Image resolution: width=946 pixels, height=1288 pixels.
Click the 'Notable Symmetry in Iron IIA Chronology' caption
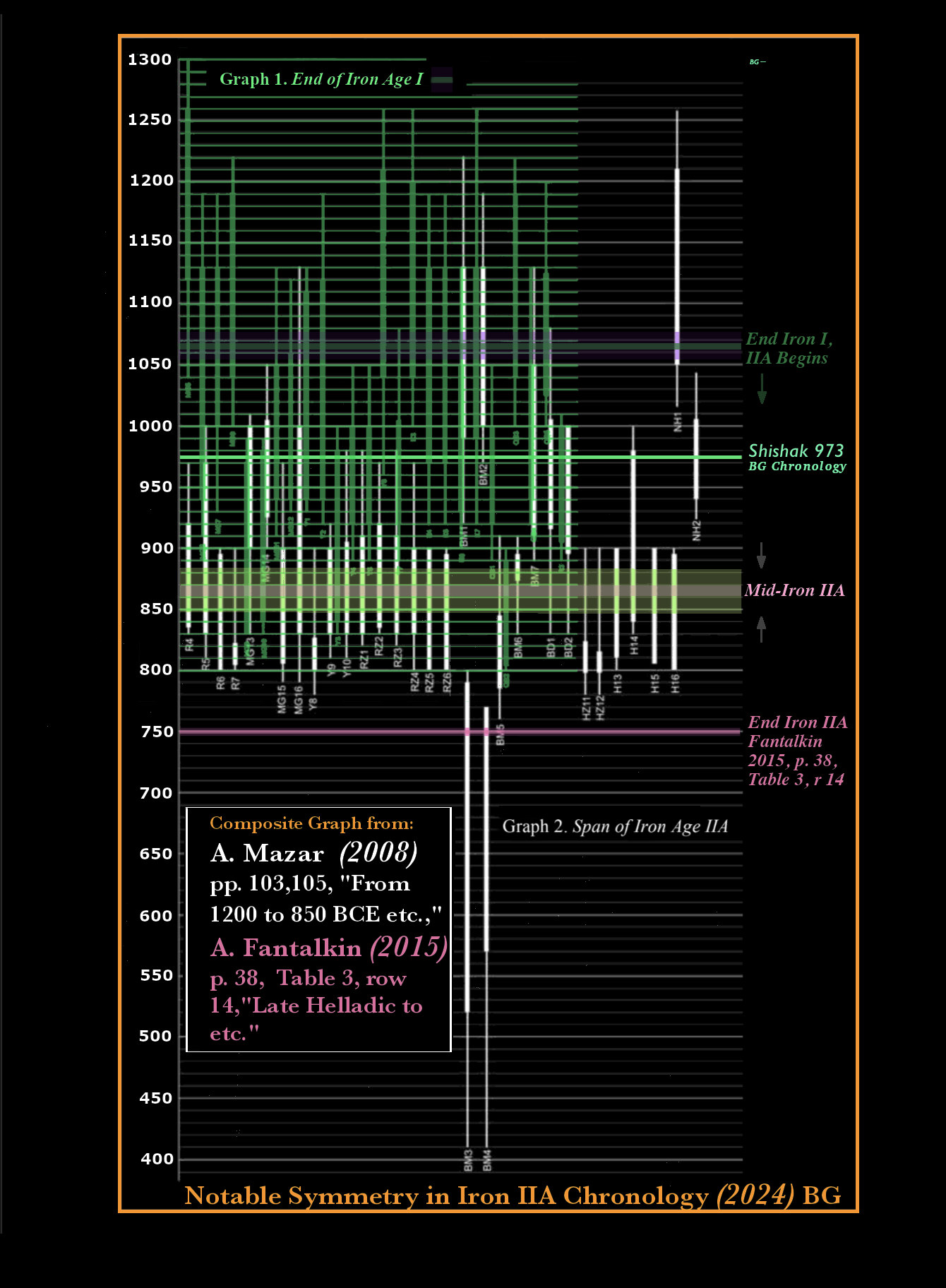pyautogui.click(x=446, y=1195)
